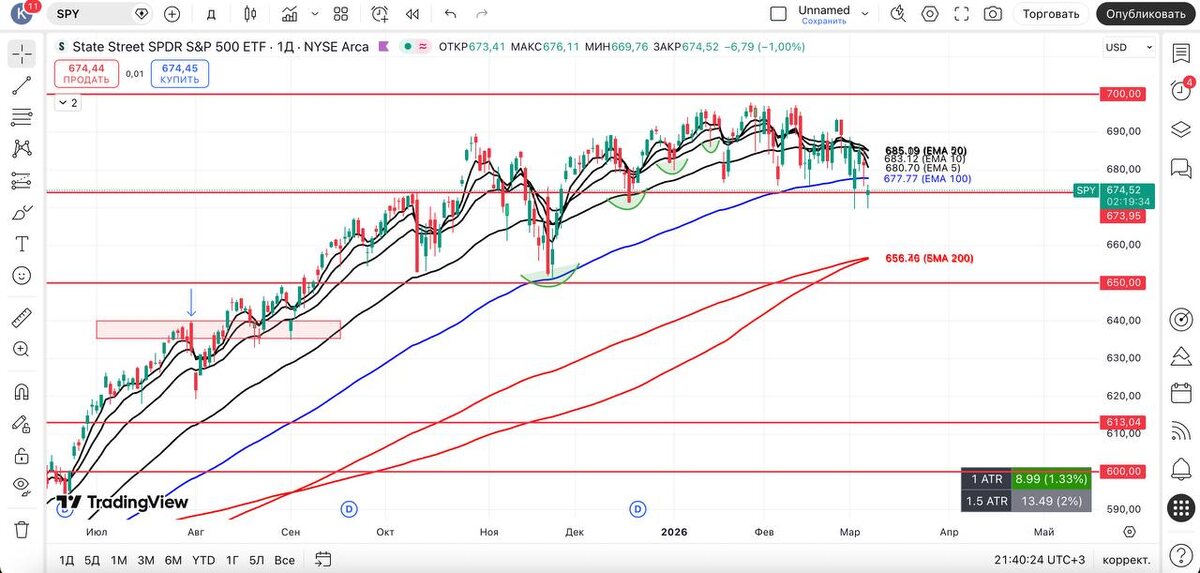Image resolution: width=1200 pixels, height=573 pixels.
Task: Remove drawings with the trash icon
Action: click(22, 529)
